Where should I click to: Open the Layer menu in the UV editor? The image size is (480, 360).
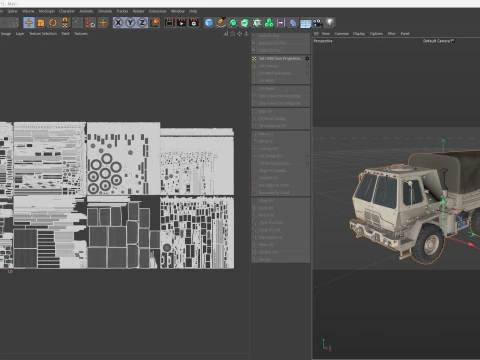click(20, 34)
